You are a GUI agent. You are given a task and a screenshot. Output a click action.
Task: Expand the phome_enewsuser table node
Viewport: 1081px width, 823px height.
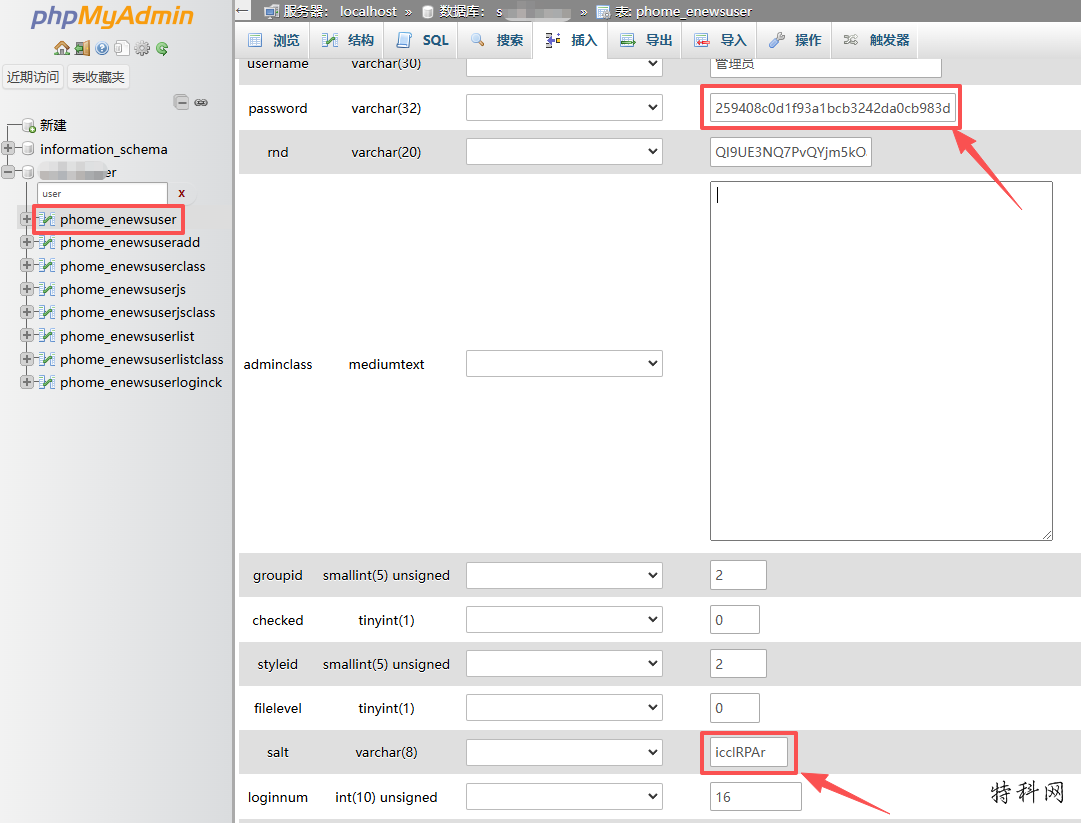pyautogui.click(x=27, y=219)
